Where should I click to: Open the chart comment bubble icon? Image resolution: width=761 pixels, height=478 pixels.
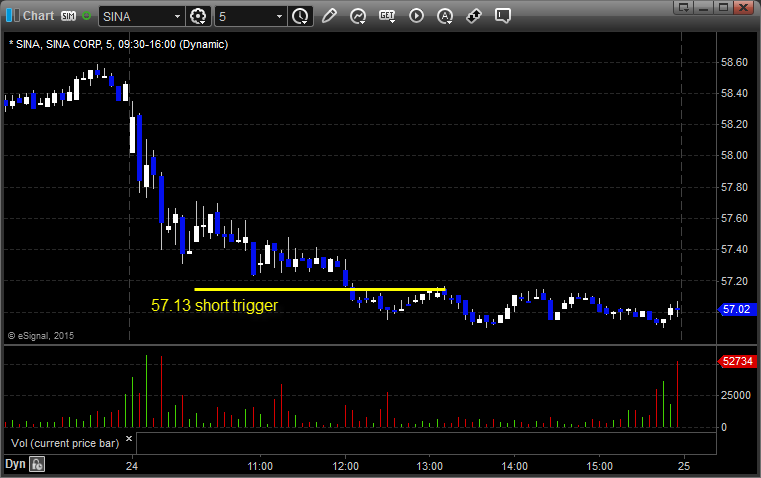pyautogui.click(x=503, y=16)
